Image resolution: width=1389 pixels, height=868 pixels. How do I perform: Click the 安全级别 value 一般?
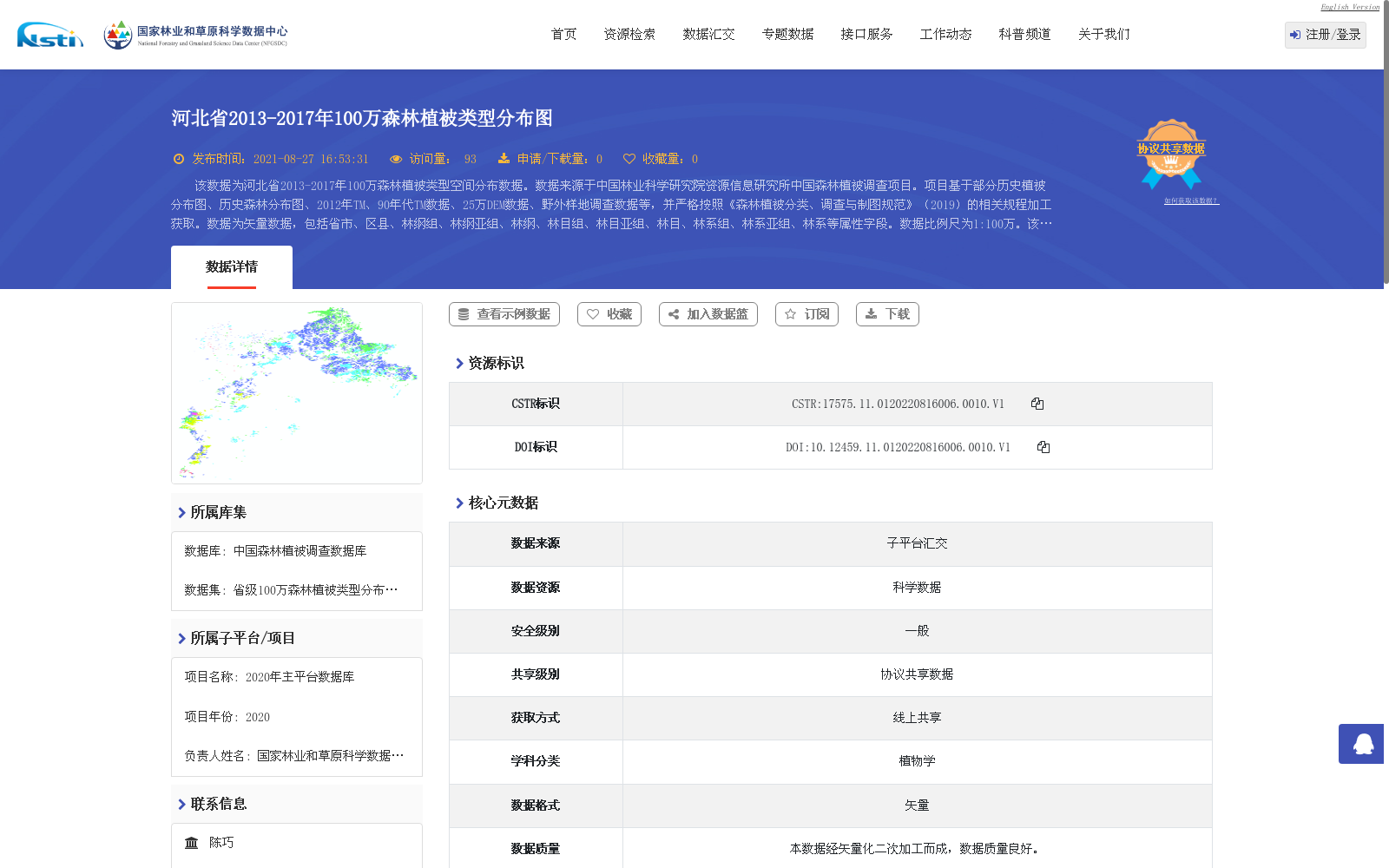tap(918, 631)
